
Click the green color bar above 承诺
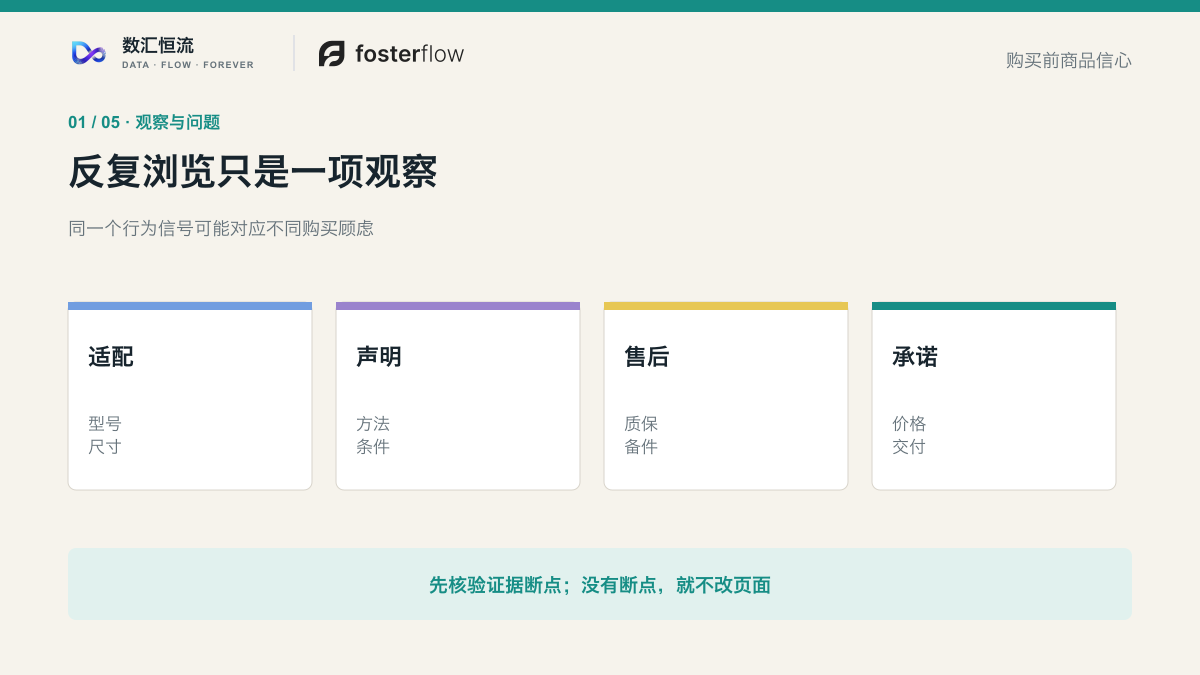coord(994,306)
